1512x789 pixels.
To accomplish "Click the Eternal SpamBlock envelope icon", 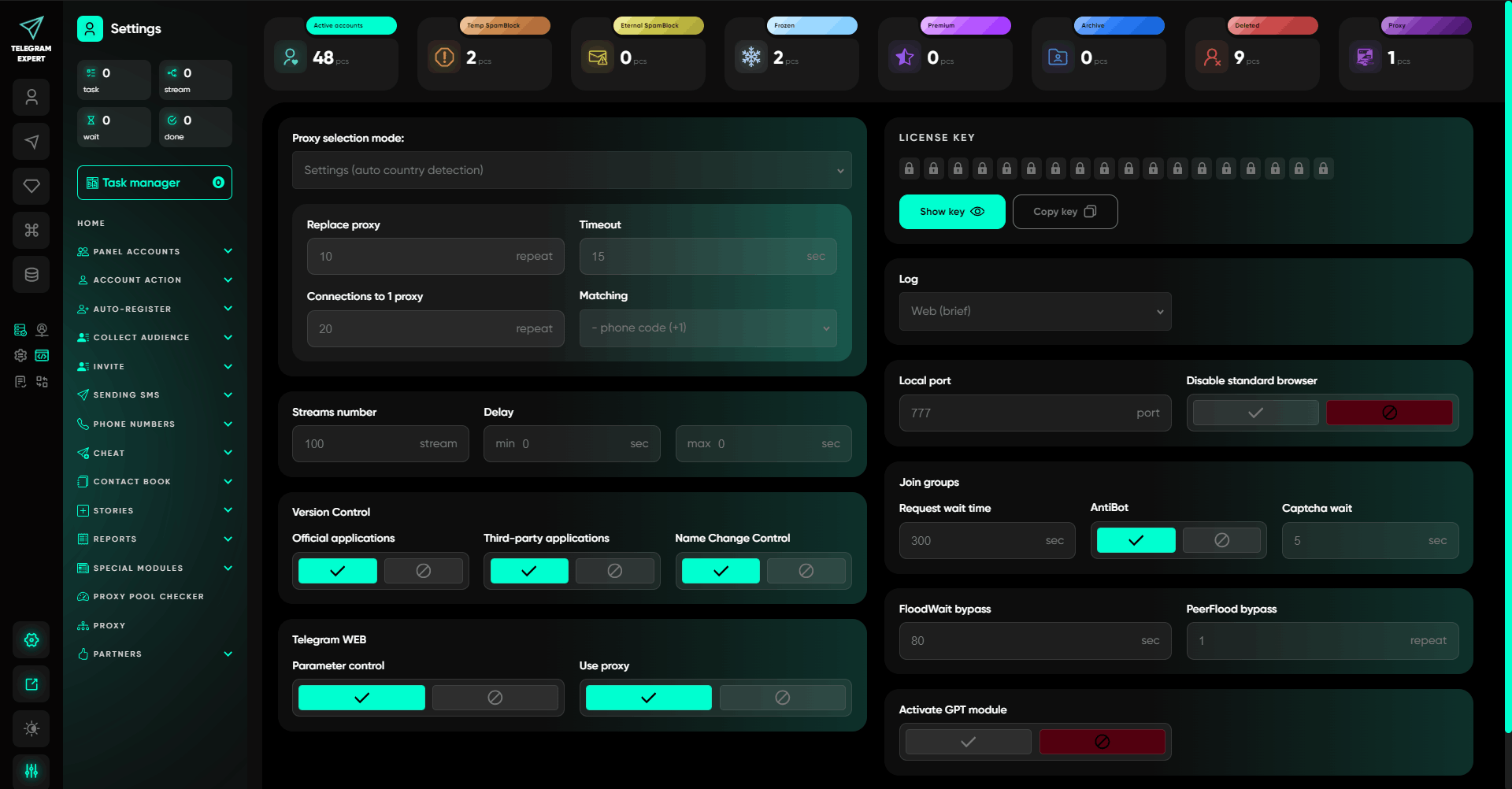I will [598, 57].
